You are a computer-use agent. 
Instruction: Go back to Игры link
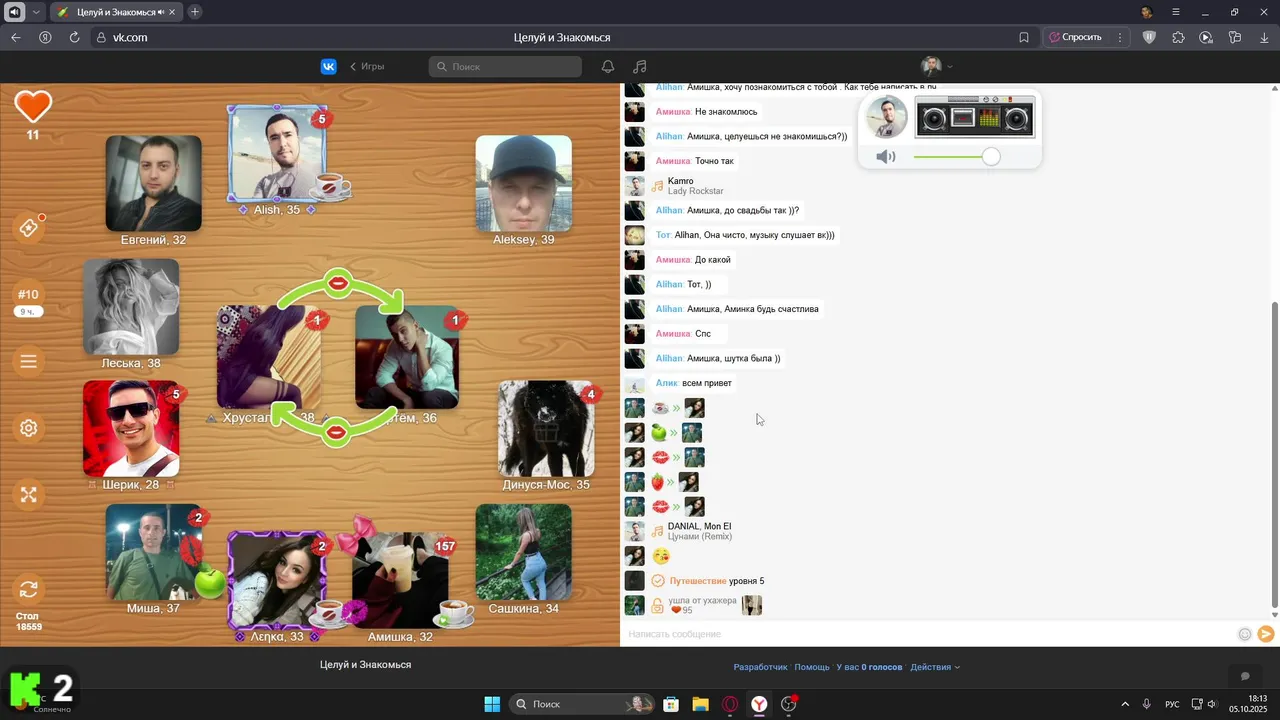tap(367, 66)
